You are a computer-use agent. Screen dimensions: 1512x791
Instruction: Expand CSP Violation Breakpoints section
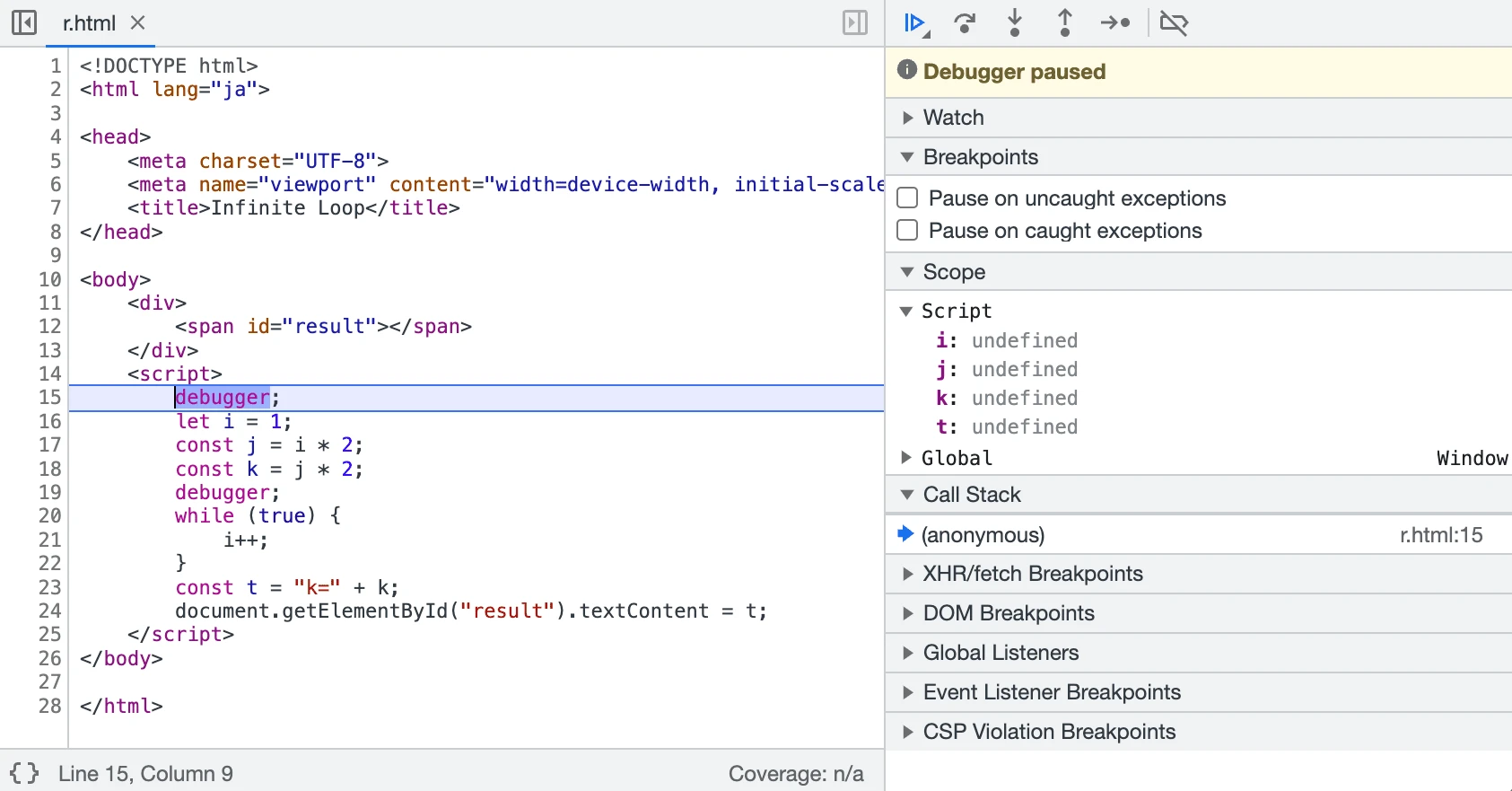(x=1199, y=732)
